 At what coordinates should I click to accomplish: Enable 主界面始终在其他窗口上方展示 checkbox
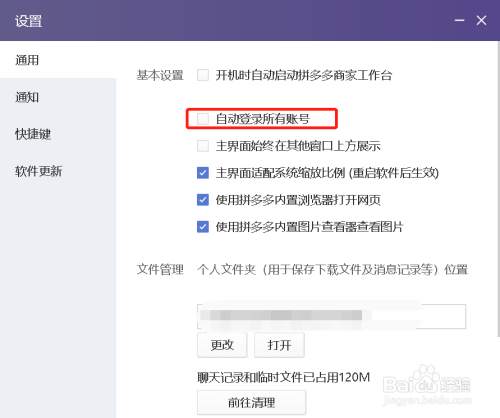[203, 146]
